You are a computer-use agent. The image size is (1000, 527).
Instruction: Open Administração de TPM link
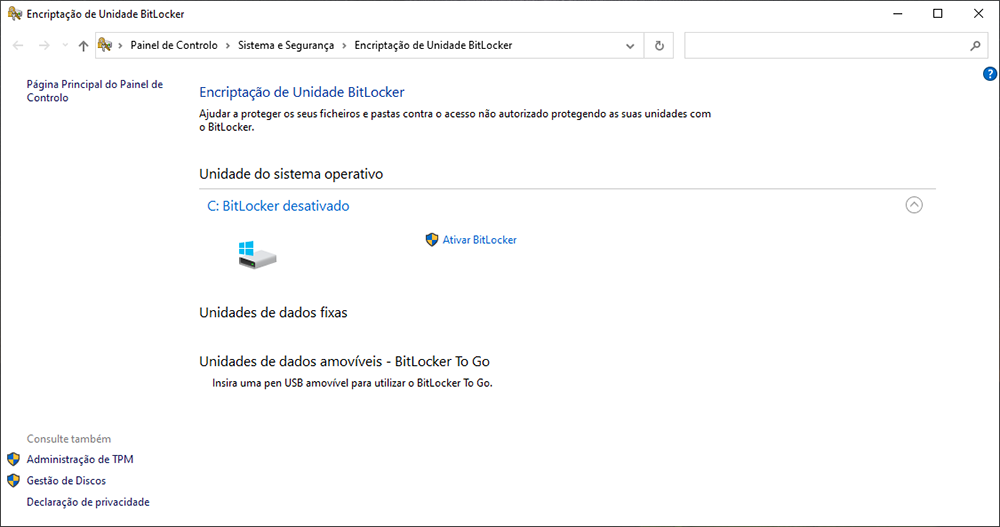(x=80, y=459)
